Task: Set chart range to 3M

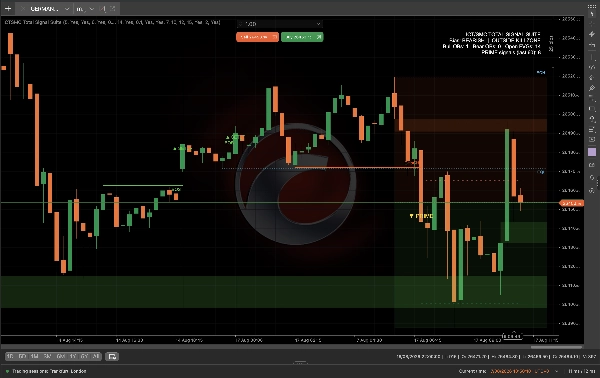Action: (x=47, y=356)
